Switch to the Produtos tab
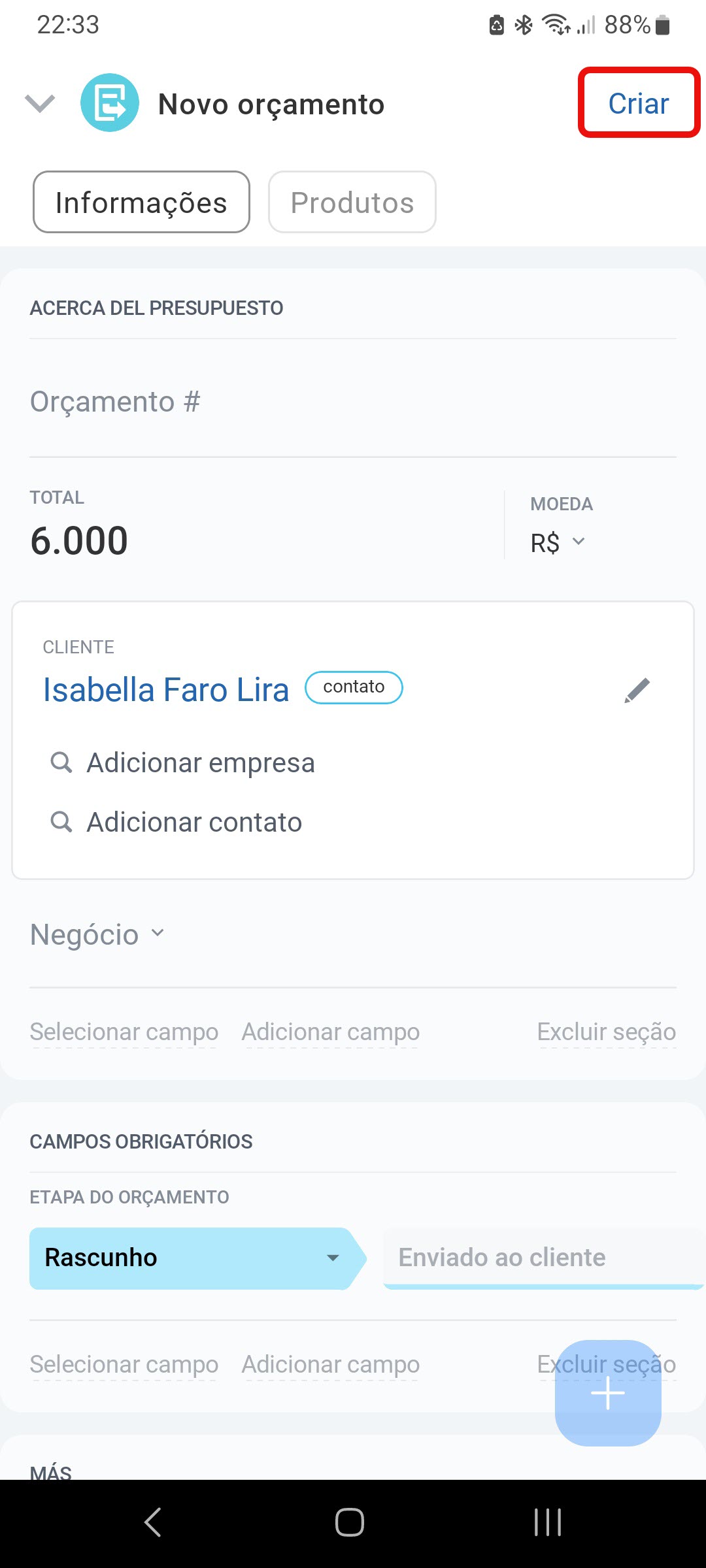 [x=352, y=203]
